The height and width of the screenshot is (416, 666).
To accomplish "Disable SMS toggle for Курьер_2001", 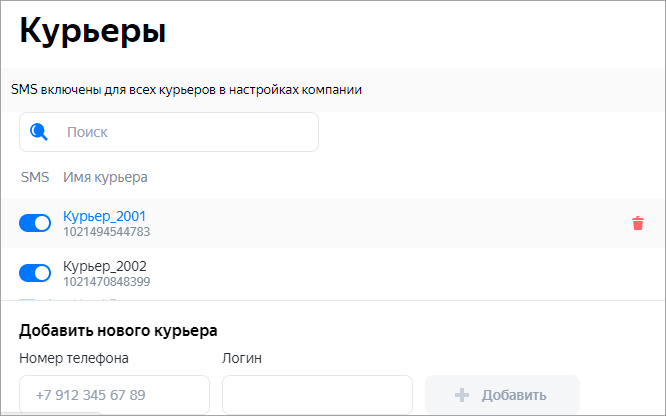I will [35, 224].
